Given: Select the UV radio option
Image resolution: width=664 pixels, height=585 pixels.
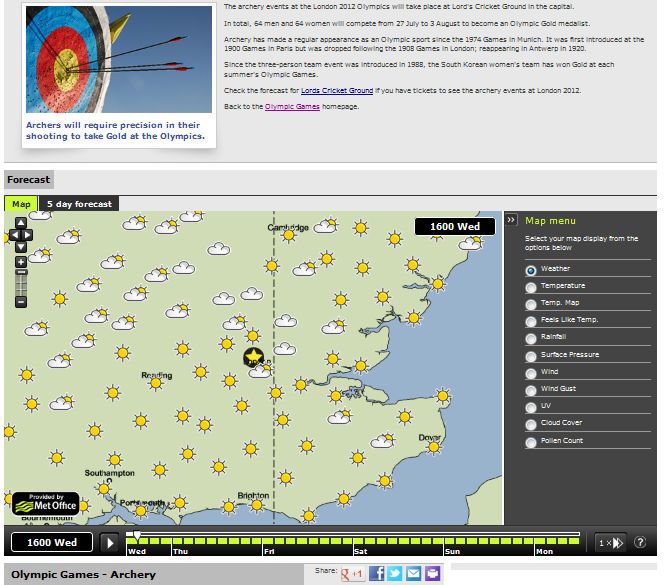Looking at the screenshot, I should [x=531, y=408].
